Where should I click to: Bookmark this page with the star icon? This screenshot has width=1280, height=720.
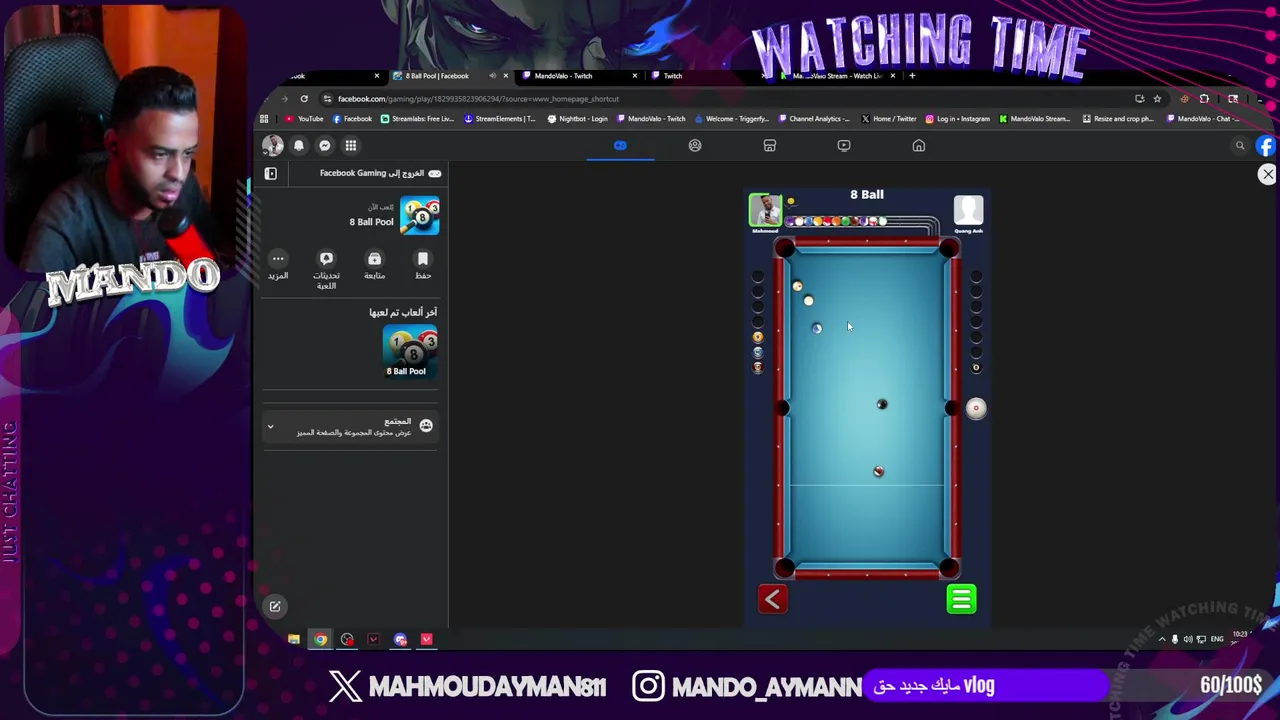[x=1157, y=99]
